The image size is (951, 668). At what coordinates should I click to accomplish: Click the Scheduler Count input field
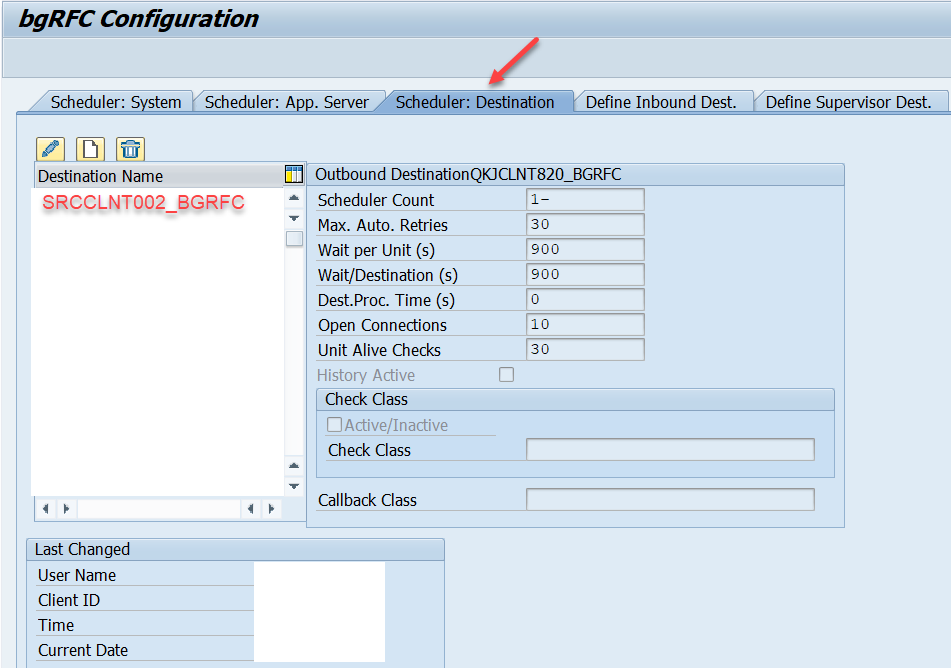click(x=585, y=200)
